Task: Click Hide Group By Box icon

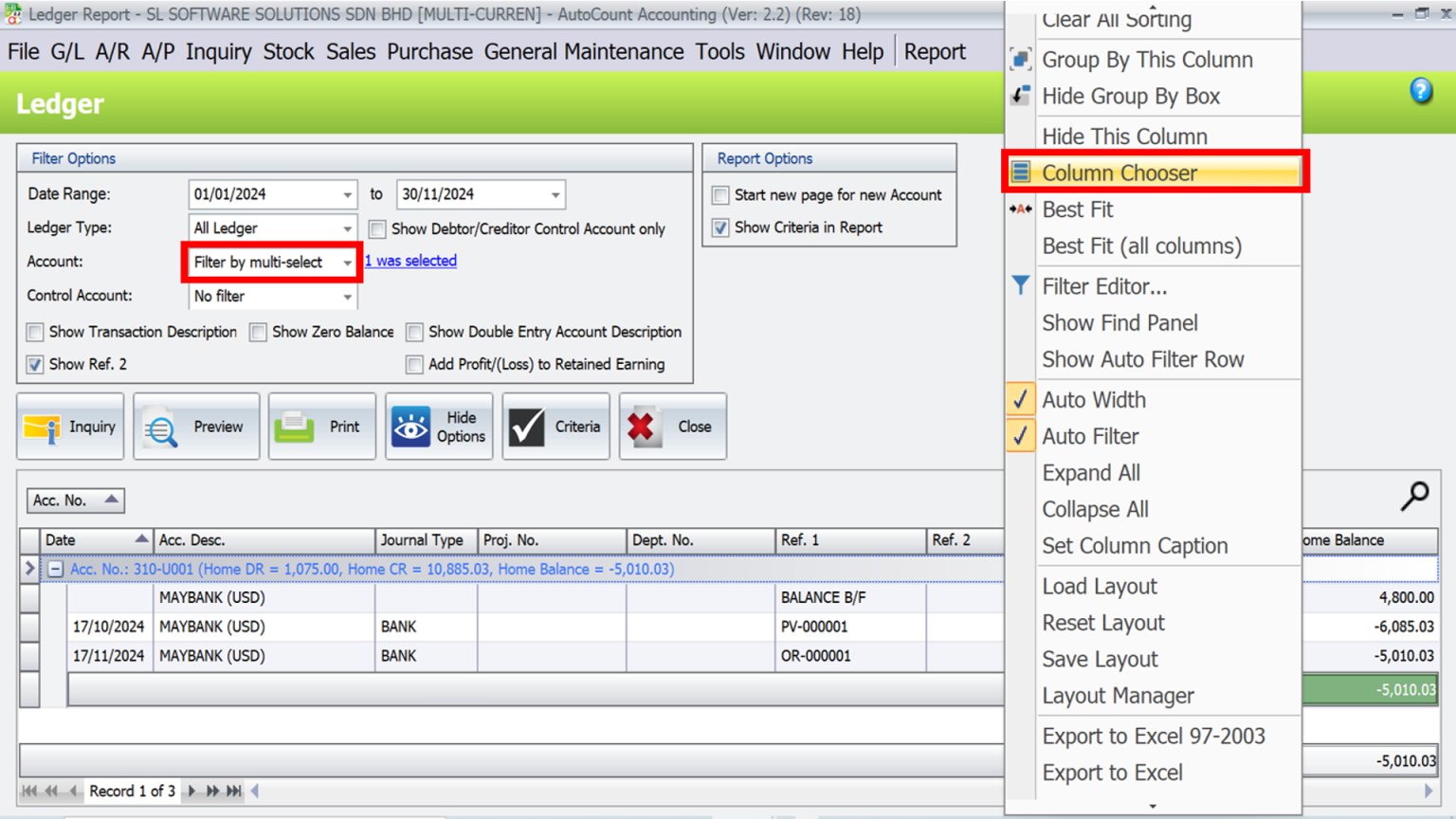Action: [x=1020, y=96]
